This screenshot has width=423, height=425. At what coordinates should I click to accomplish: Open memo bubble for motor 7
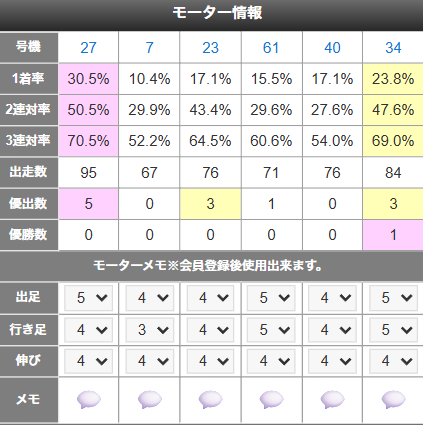click(x=150, y=399)
